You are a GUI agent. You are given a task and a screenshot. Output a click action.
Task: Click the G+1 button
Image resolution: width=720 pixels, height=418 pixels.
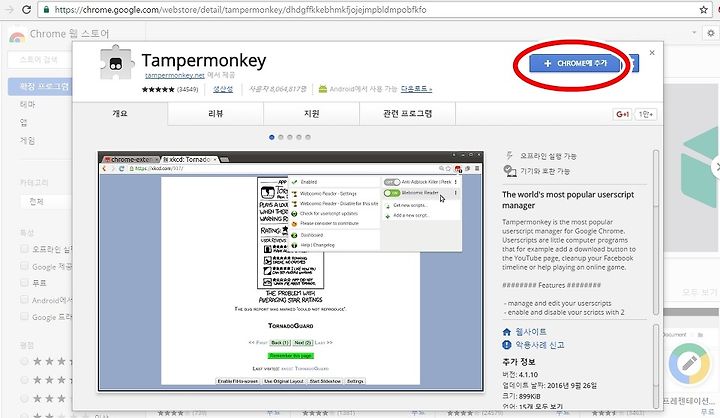point(623,114)
